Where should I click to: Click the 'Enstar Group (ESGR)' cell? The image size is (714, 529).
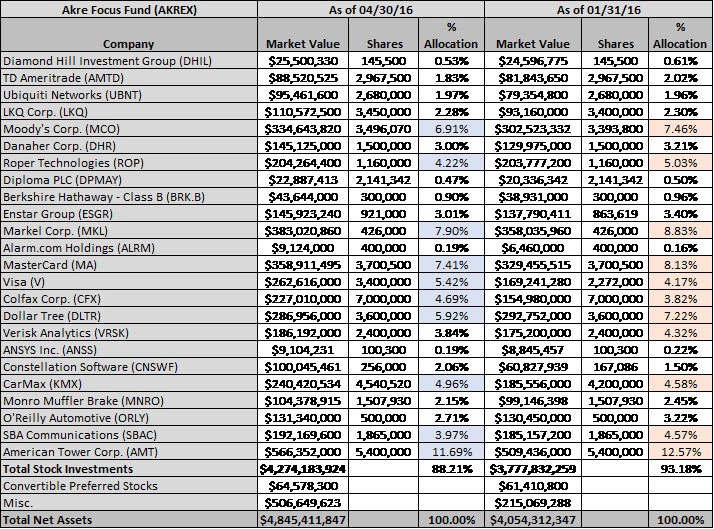click(129, 214)
